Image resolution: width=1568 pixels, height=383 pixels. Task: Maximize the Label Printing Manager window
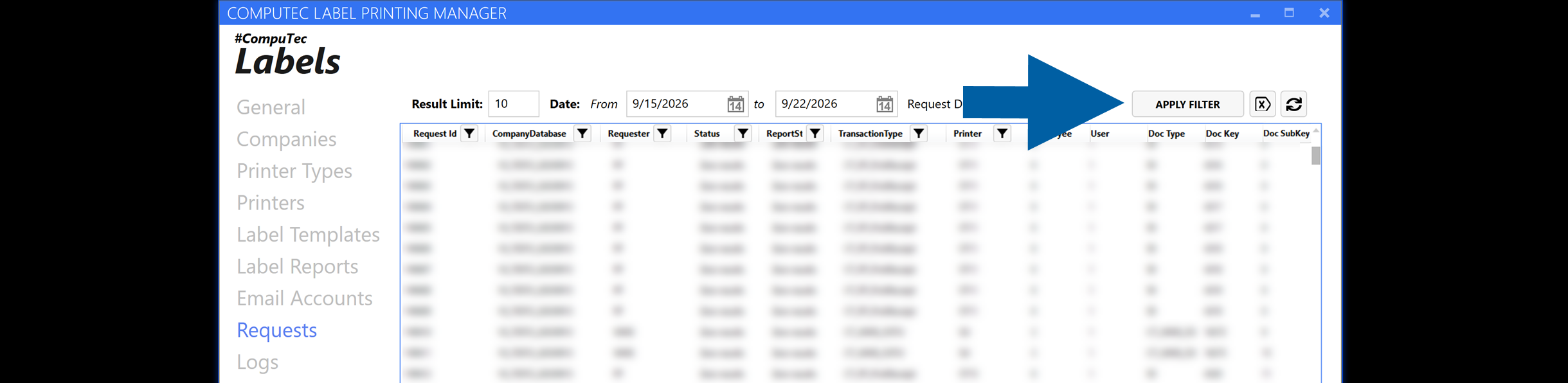point(1289,13)
